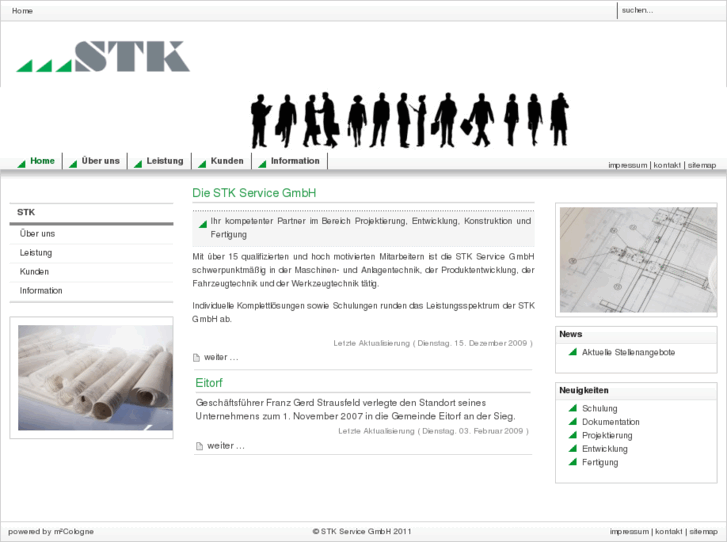Open the Home navigation tab
Image resolution: width=727 pixels, height=545 pixels.
click(x=42, y=161)
